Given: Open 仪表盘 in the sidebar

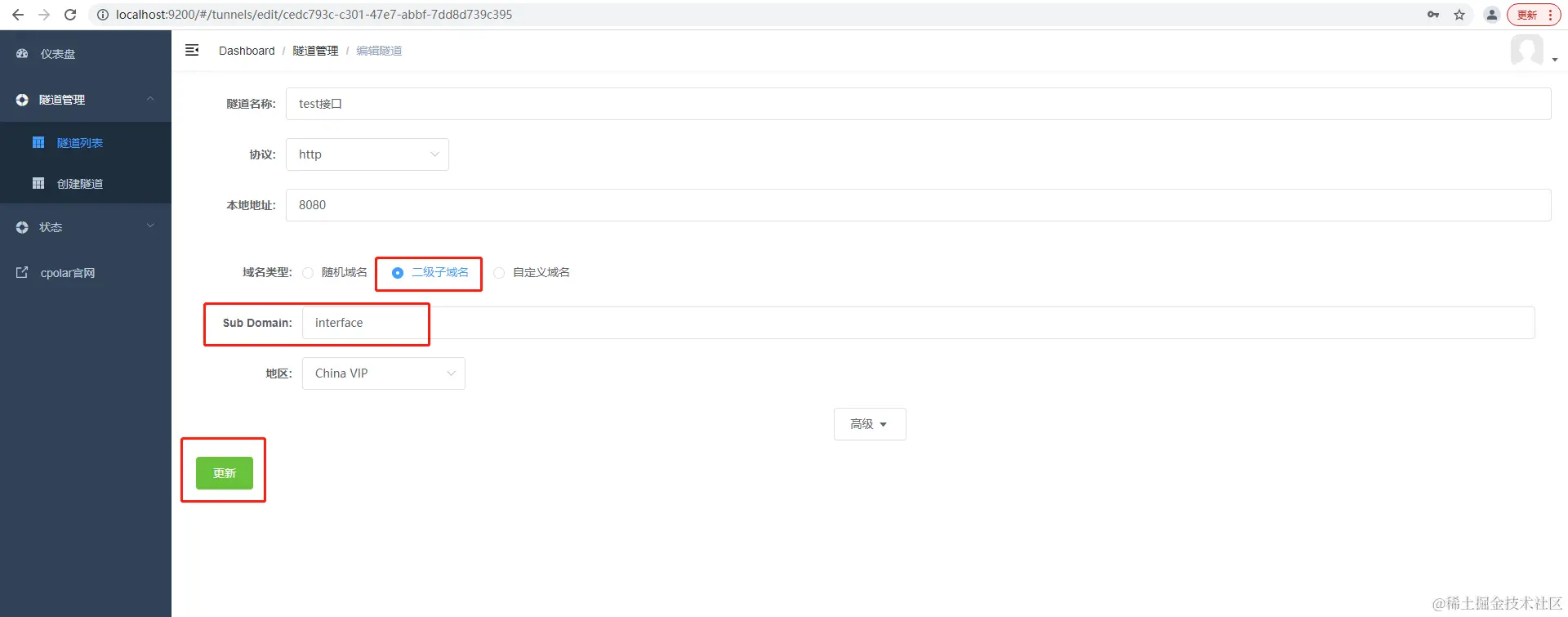Looking at the screenshot, I should click(x=86, y=53).
